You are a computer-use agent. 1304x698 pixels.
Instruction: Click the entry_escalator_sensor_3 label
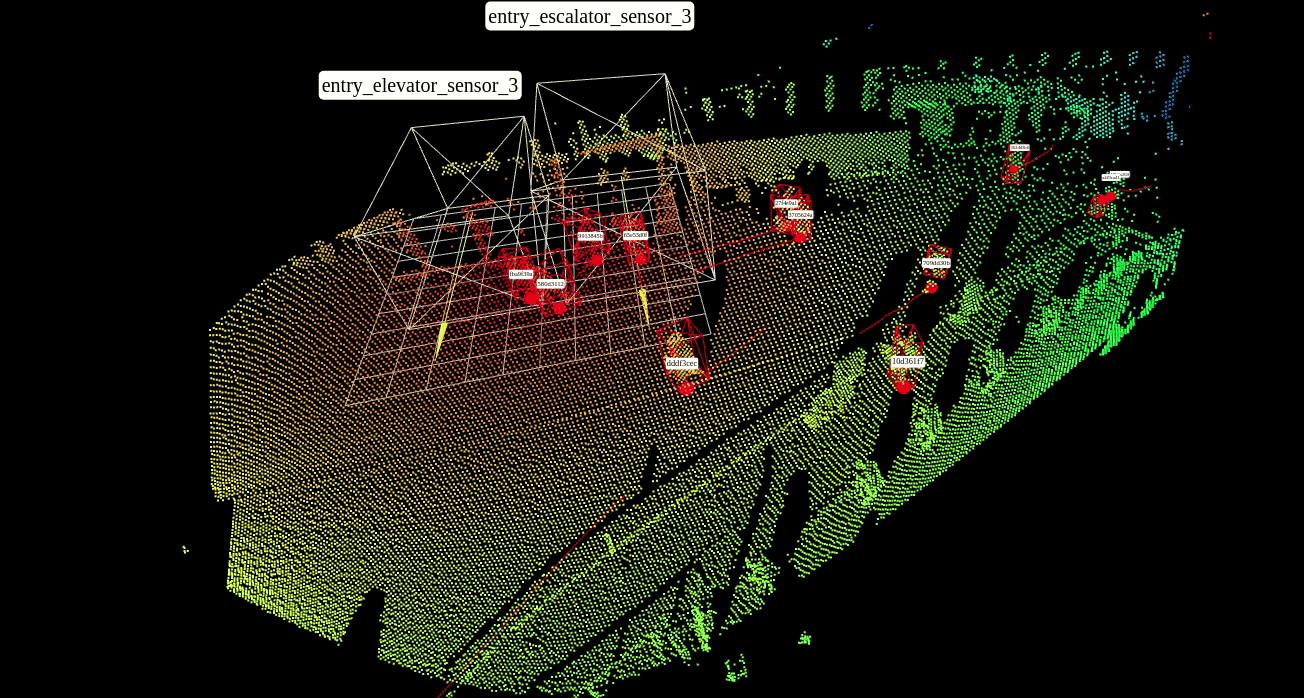(x=589, y=16)
